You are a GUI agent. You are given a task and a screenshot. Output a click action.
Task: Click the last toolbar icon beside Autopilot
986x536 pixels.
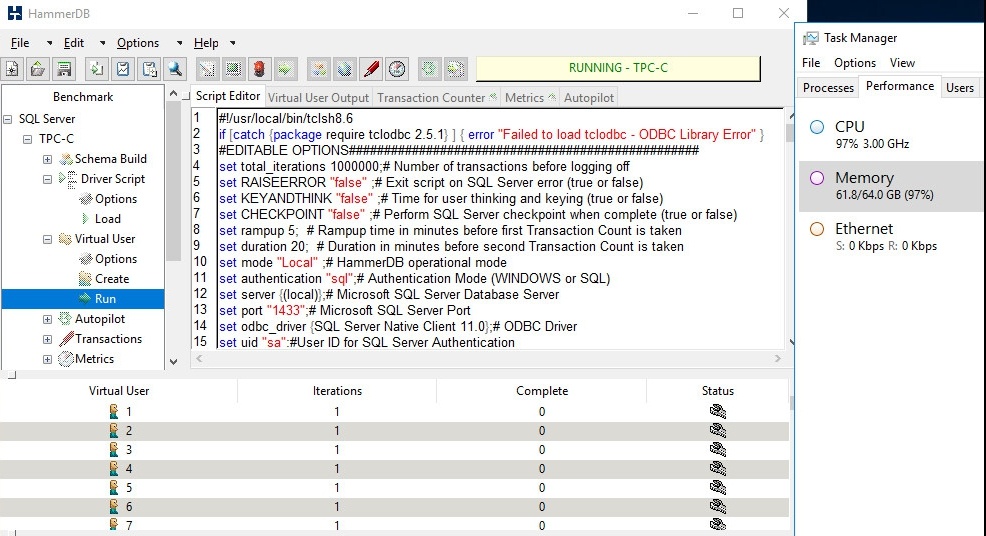tap(455, 69)
